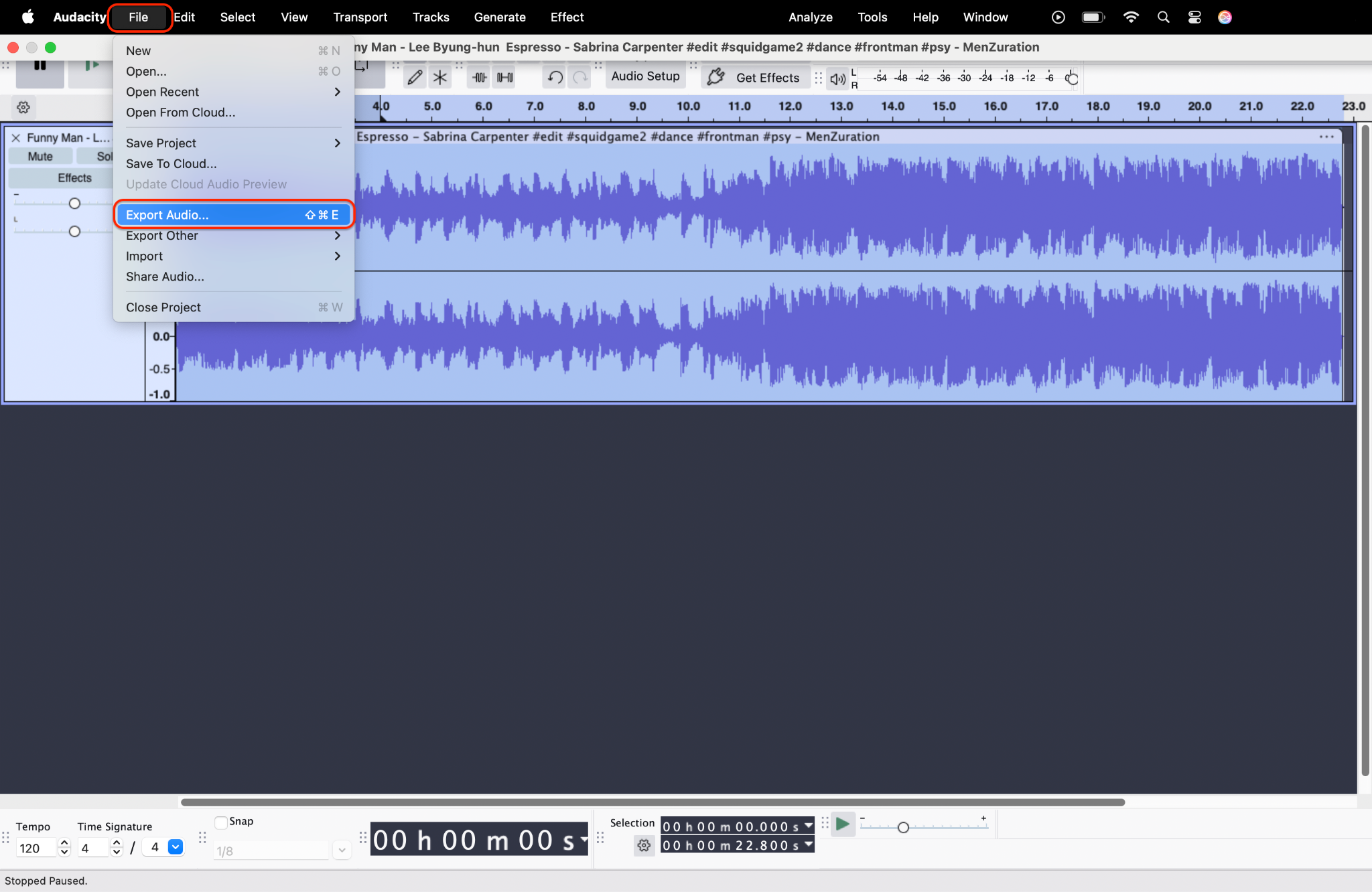The width and height of the screenshot is (1372, 892).
Task: Enable the Snap checkbox
Action: pyautogui.click(x=221, y=822)
